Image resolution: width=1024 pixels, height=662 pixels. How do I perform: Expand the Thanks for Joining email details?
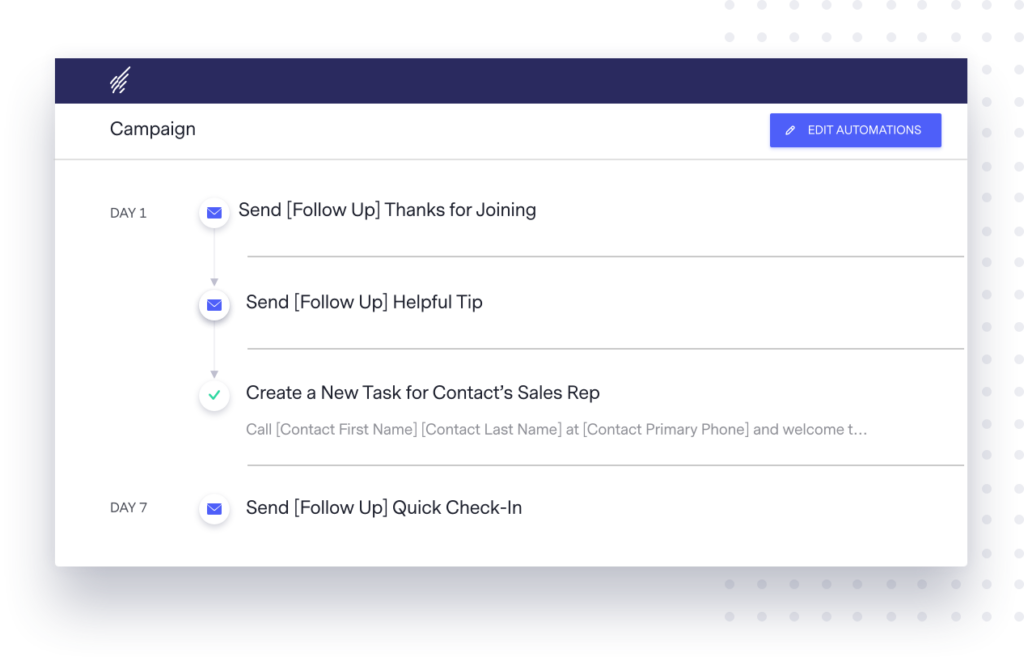coord(387,210)
